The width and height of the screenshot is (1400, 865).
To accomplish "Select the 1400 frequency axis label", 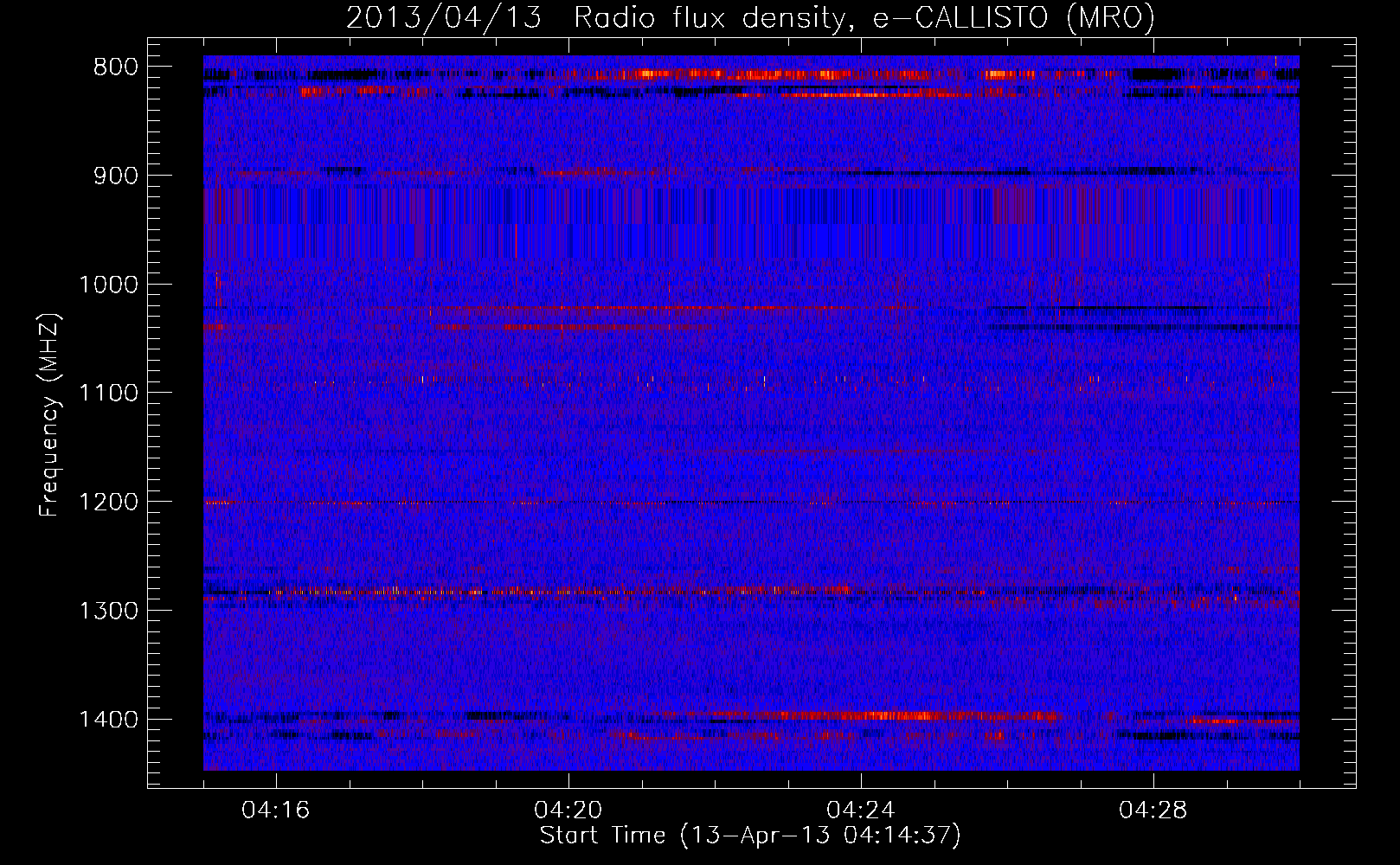I will 108,720.
